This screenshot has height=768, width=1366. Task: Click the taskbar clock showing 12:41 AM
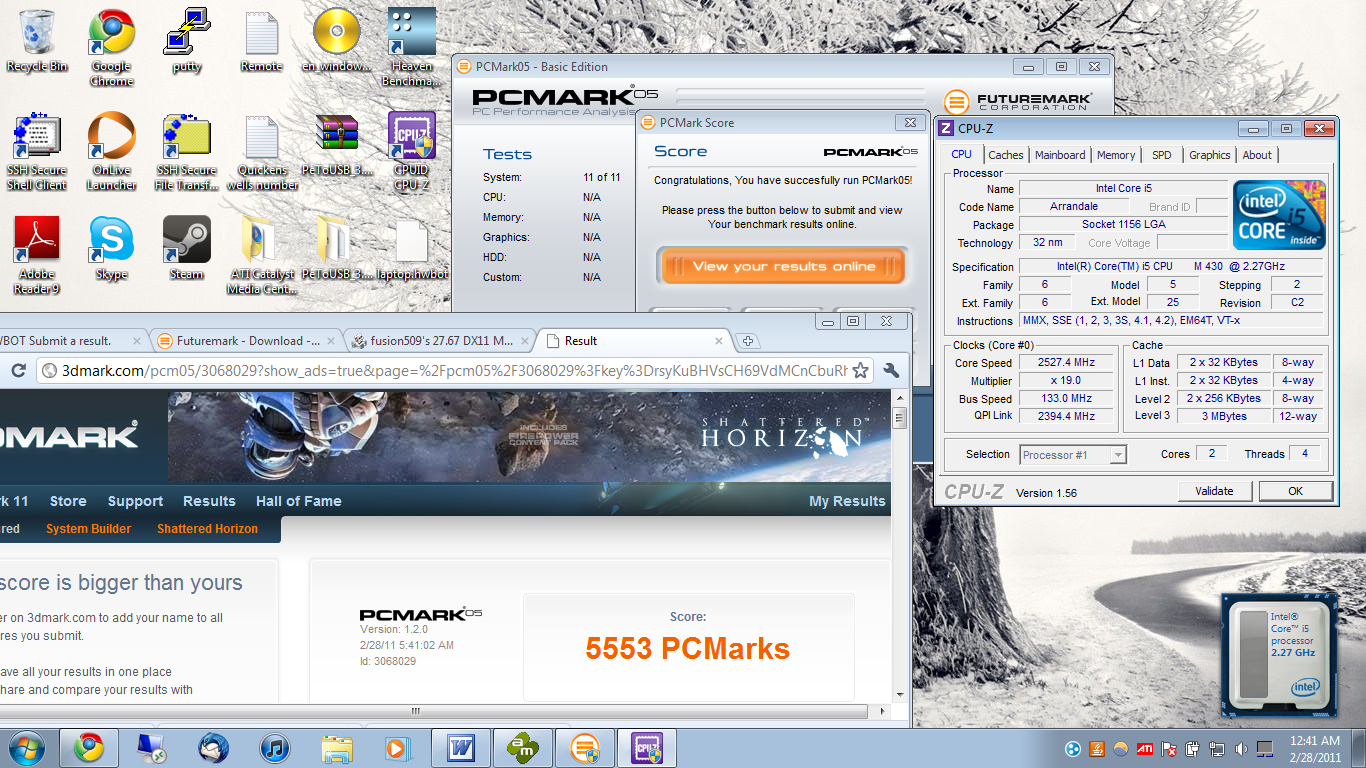coord(1314,748)
